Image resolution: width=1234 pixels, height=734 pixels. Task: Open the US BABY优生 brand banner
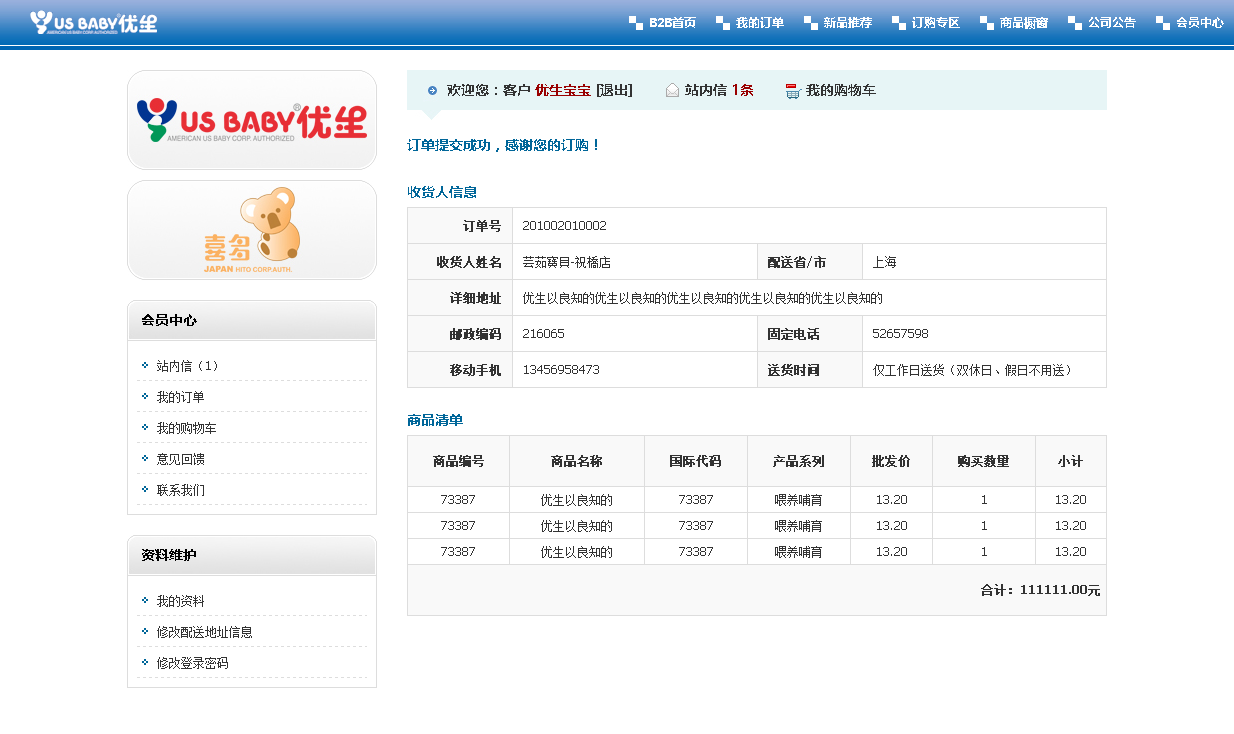[252, 120]
